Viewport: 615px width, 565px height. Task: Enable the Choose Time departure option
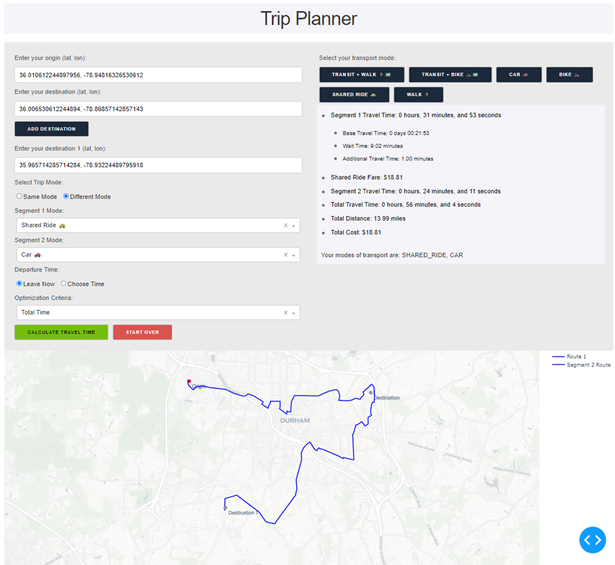[x=64, y=284]
